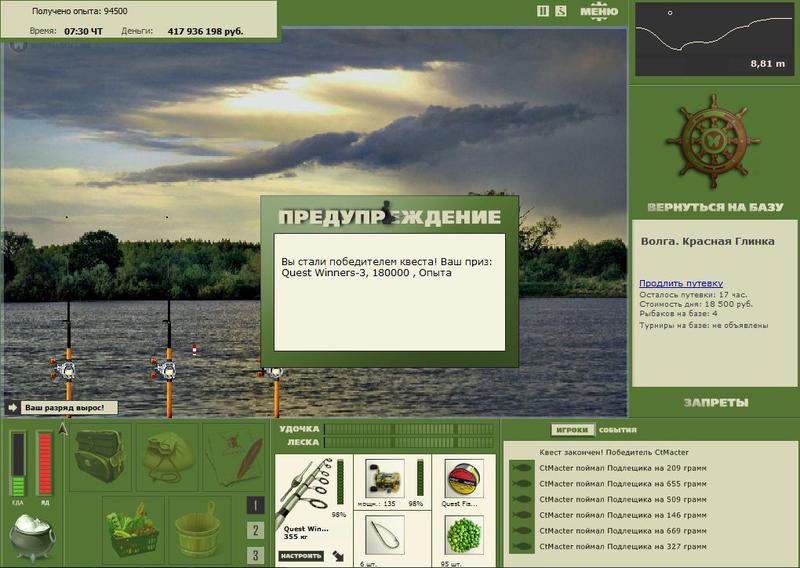Click the arrow icon beside rank notification
Viewport: 800px width, 568px height.
point(12,408)
